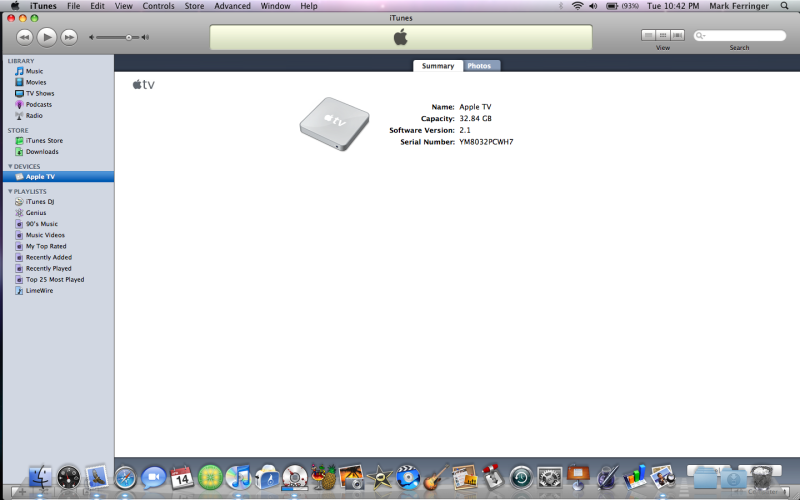Open the Summary tab
800x500 pixels.
[438, 66]
